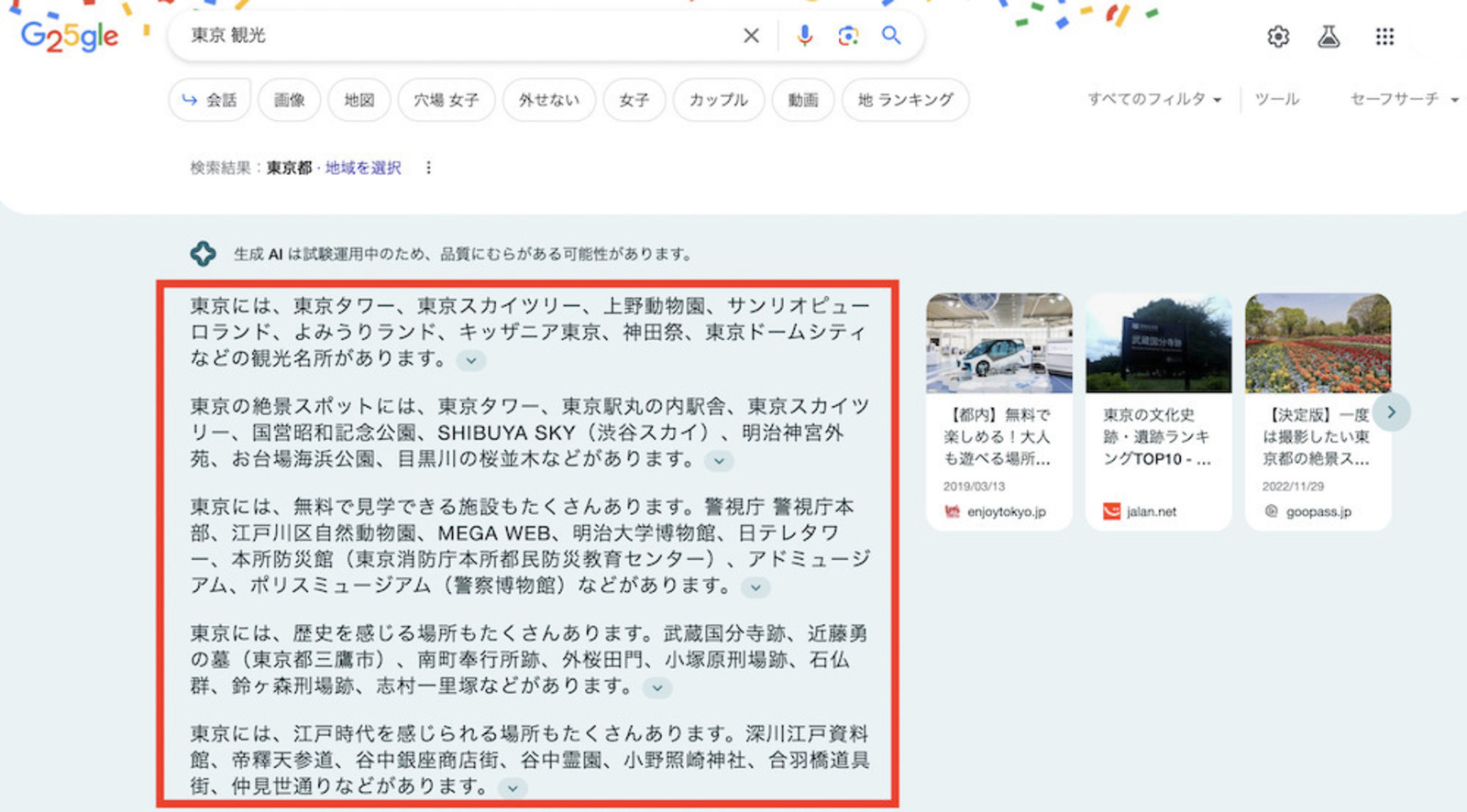The width and height of the screenshot is (1467, 812).
Task: Open Search Labs flask icon
Action: (x=1329, y=37)
